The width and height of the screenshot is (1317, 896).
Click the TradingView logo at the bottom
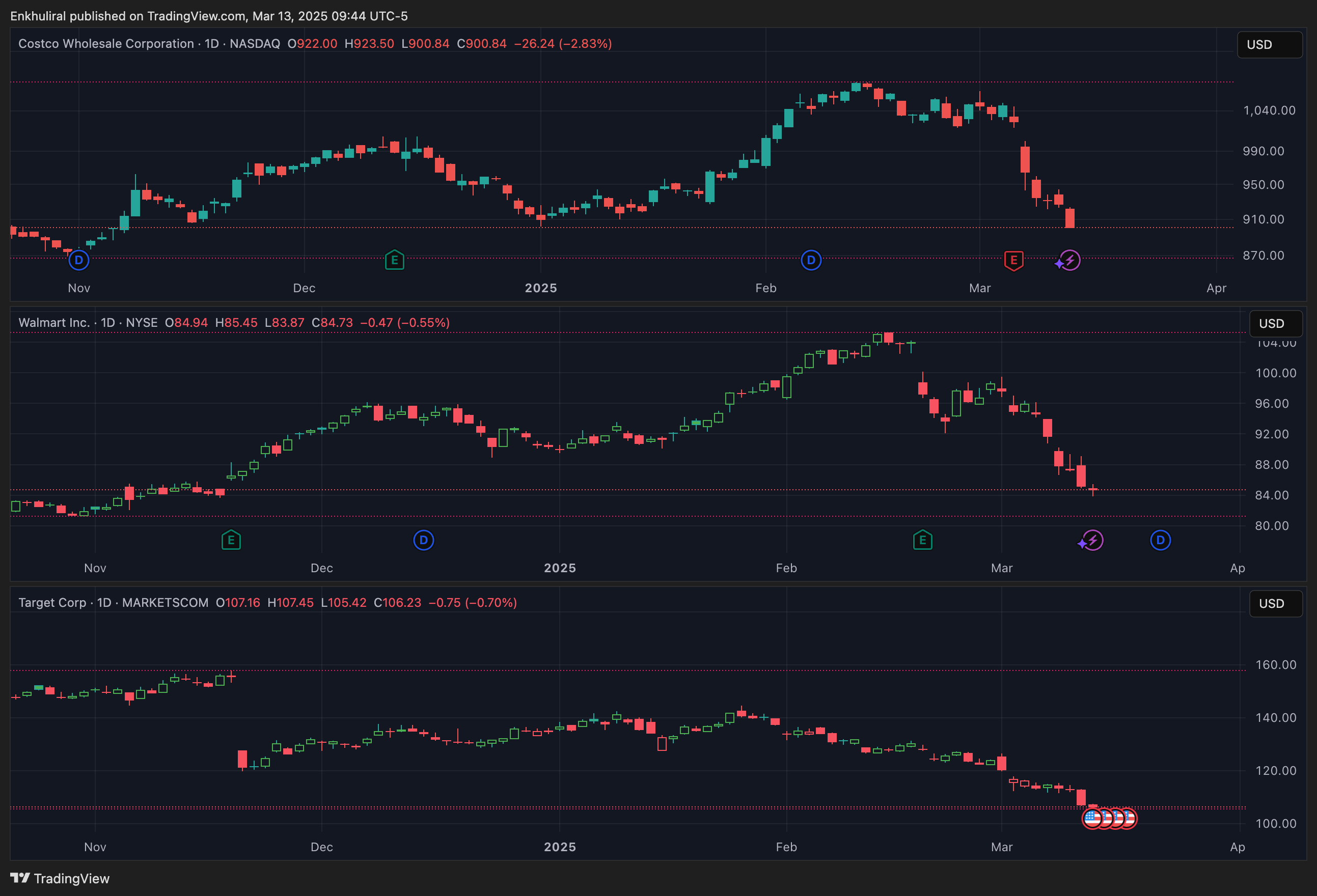60,878
